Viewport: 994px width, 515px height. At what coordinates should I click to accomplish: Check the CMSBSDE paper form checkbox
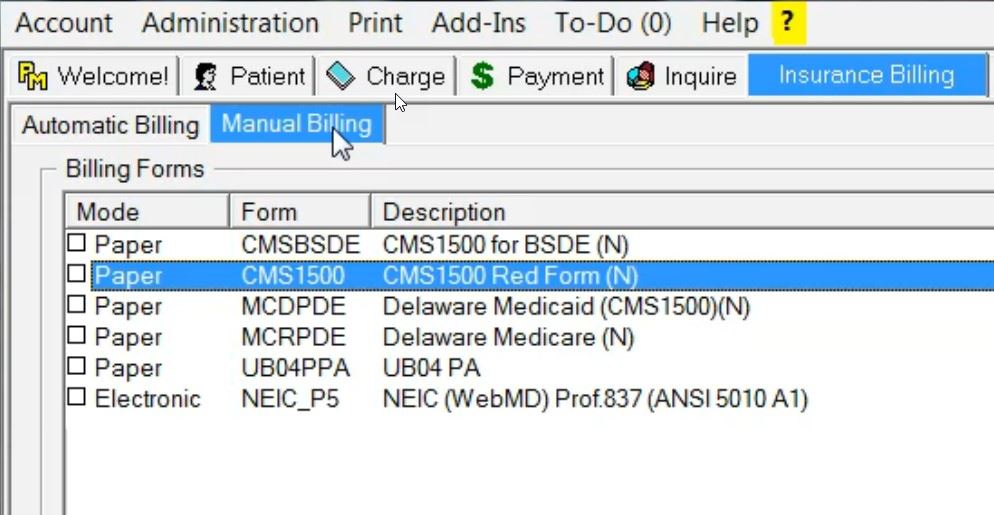[77, 243]
